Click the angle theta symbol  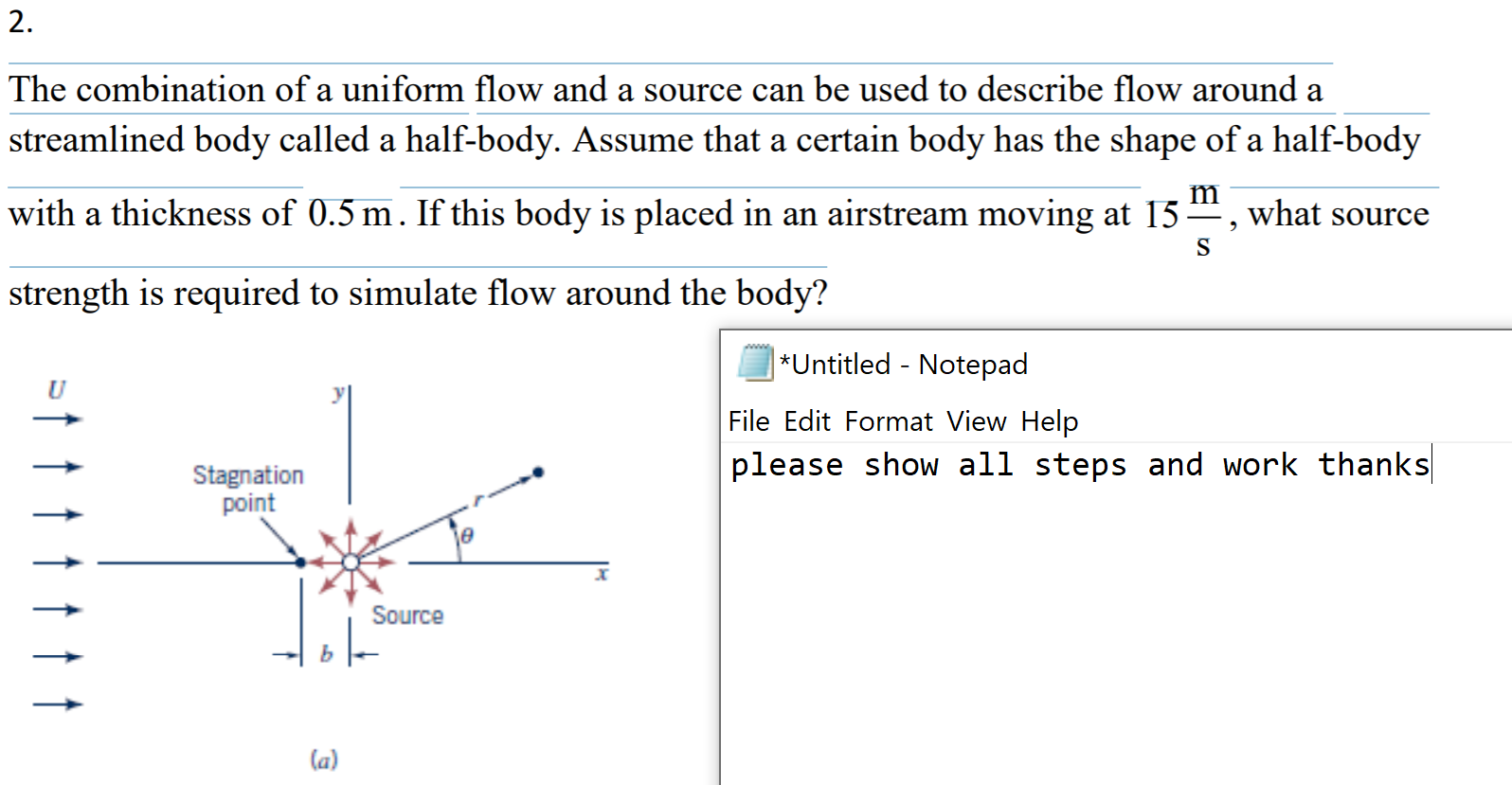point(466,536)
